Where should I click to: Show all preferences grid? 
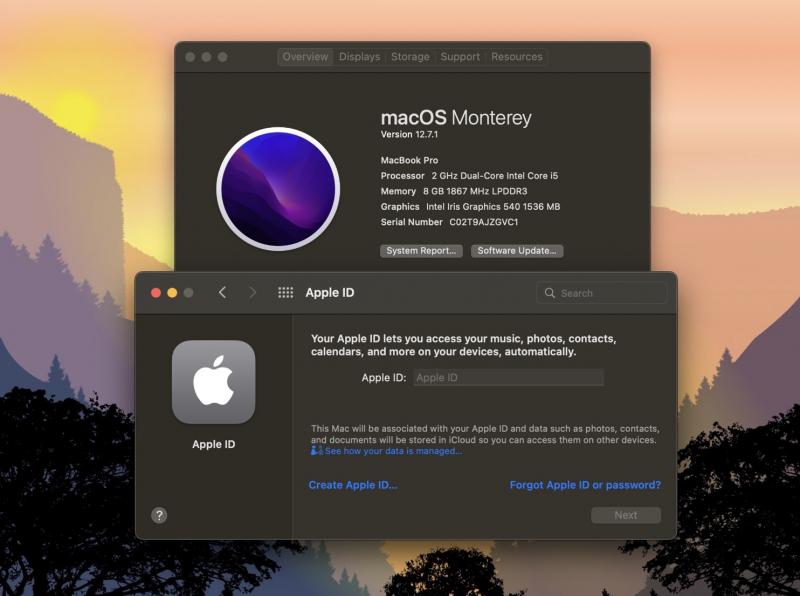[285, 292]
